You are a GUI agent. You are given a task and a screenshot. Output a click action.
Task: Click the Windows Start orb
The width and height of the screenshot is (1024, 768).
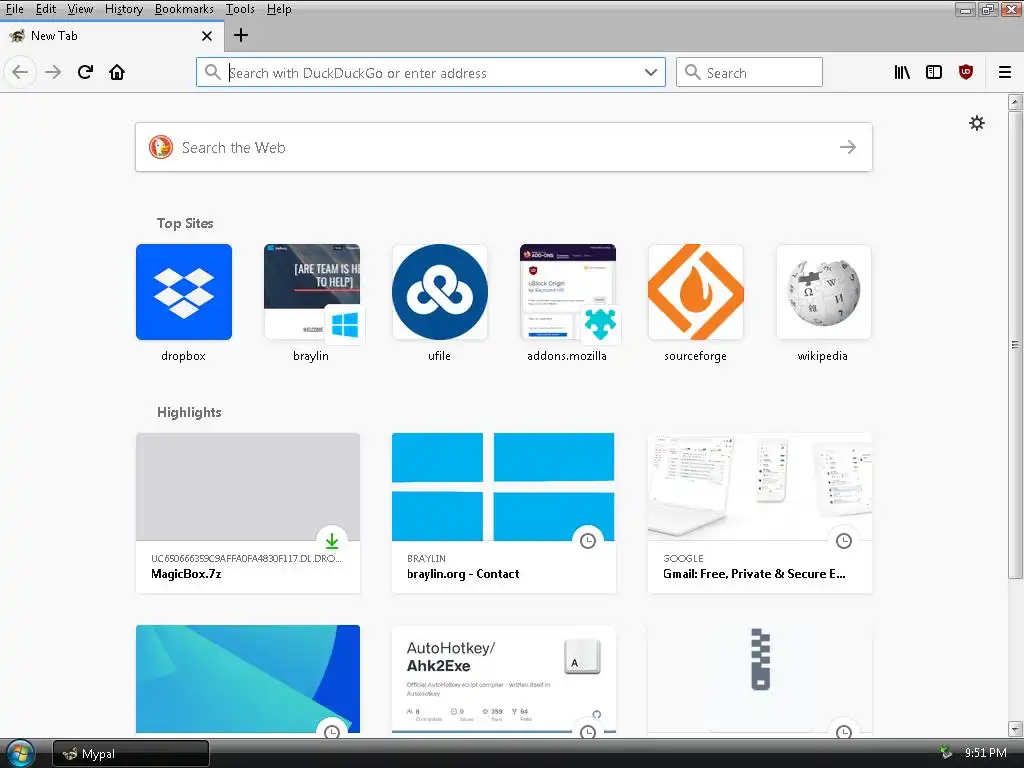point(20,753)
